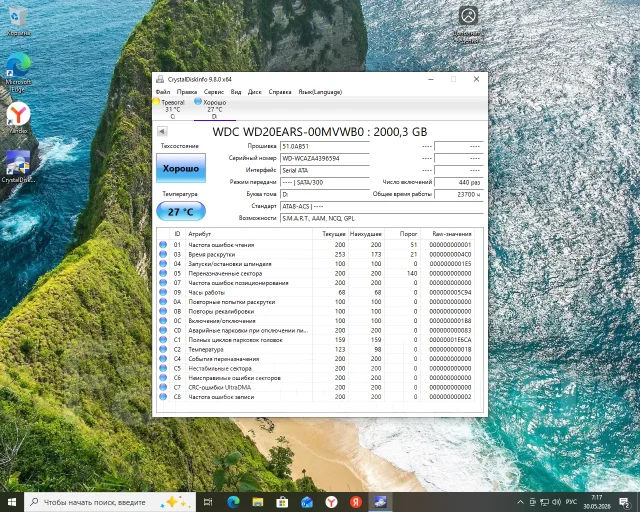Click the Наихудшее column header
Image resolution: width=640 pixels, height=512 pixels.
(366, 234)
